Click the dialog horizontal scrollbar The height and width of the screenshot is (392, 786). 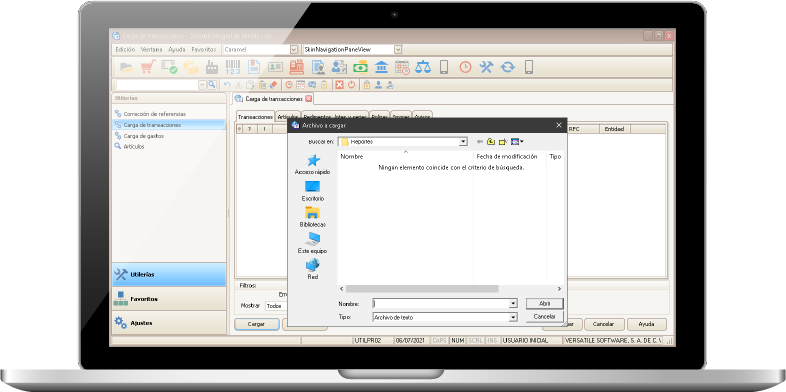pyautogui.click(x=422, y=289)
